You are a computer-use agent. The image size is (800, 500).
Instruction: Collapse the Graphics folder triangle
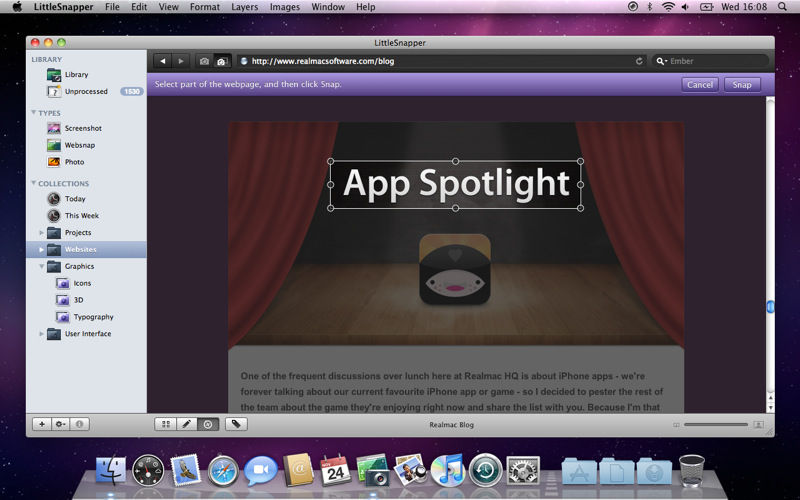41,266
